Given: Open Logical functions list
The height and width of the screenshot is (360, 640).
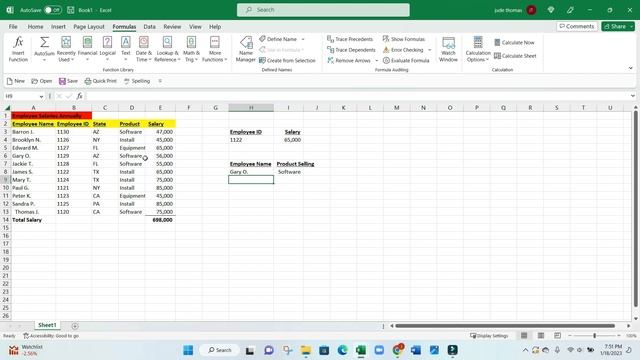Looking at the screenshot, I should [x=107, y=49].
